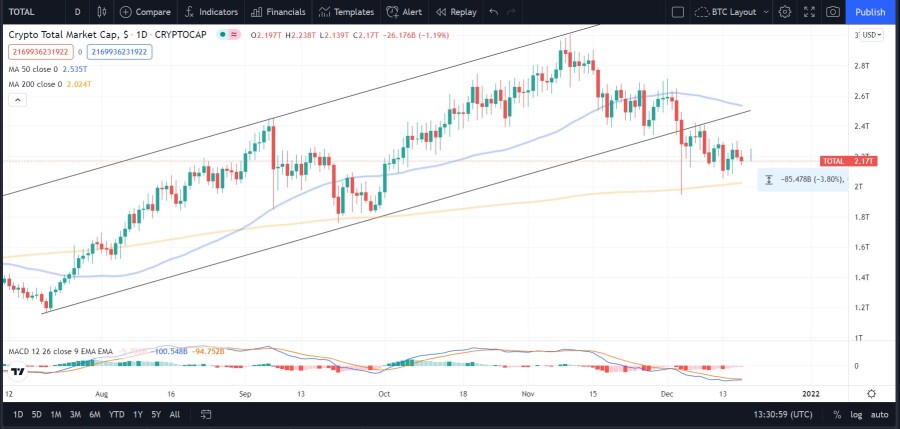The width and height of the screenshot is (900, 429).
Task: Set the time range to 1Y
Action: (138, 414)
